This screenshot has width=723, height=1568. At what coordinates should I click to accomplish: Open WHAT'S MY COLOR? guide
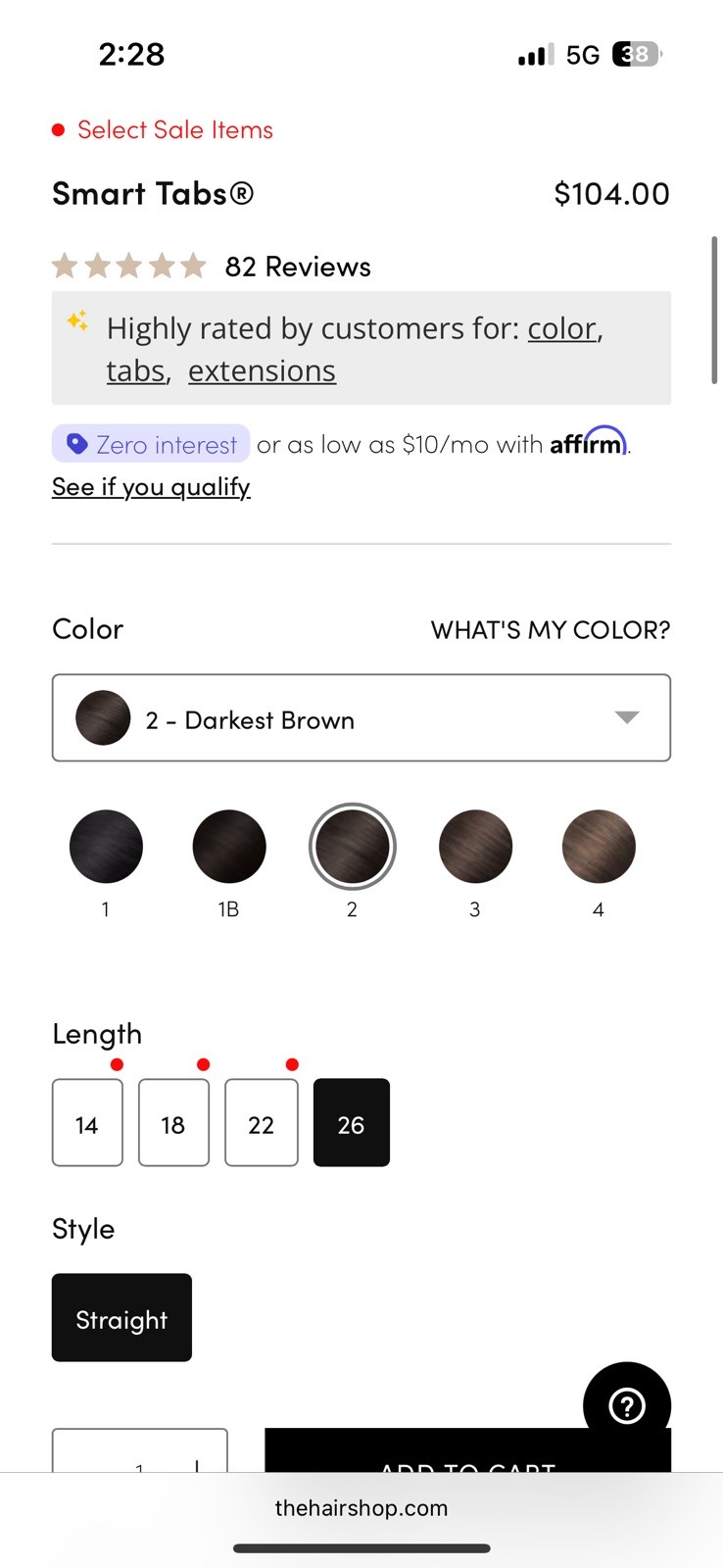click(551, 629)
